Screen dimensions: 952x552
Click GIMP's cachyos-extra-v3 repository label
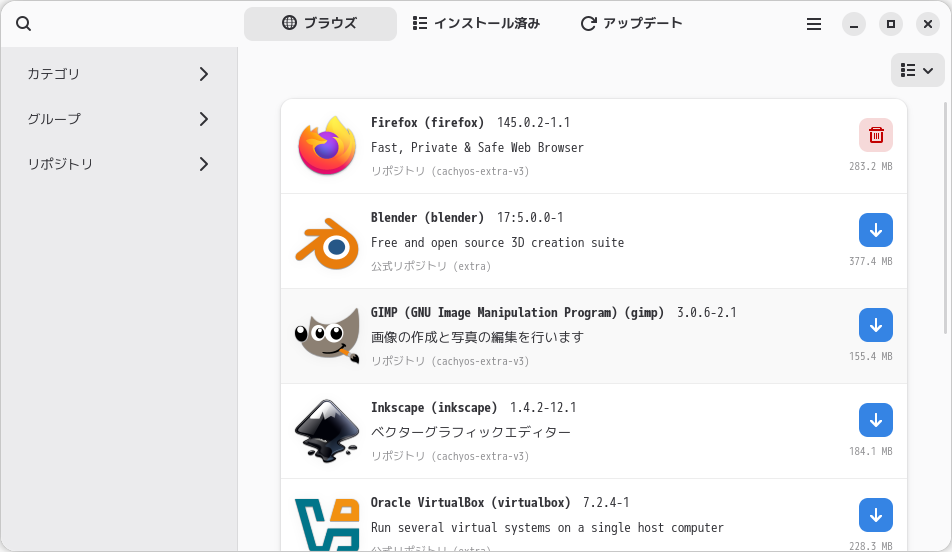pos(450,361)
